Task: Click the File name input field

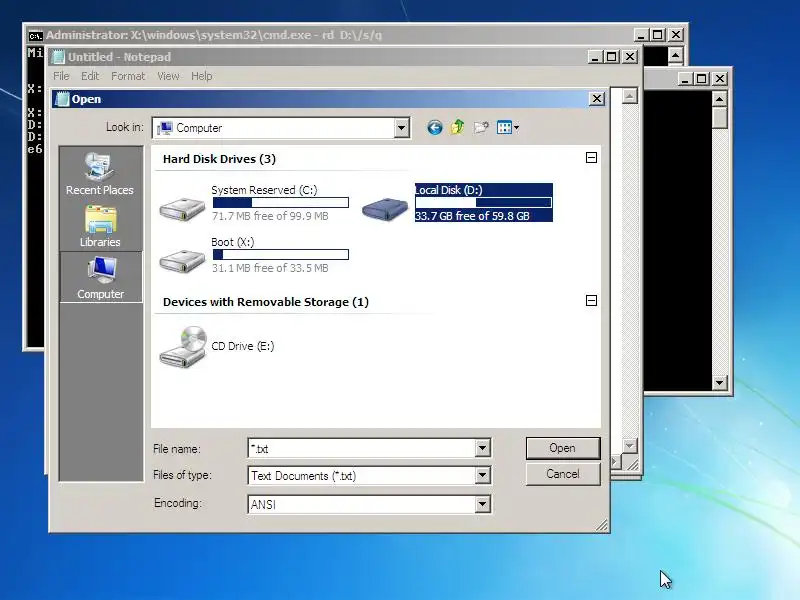Action: point(362,448)
